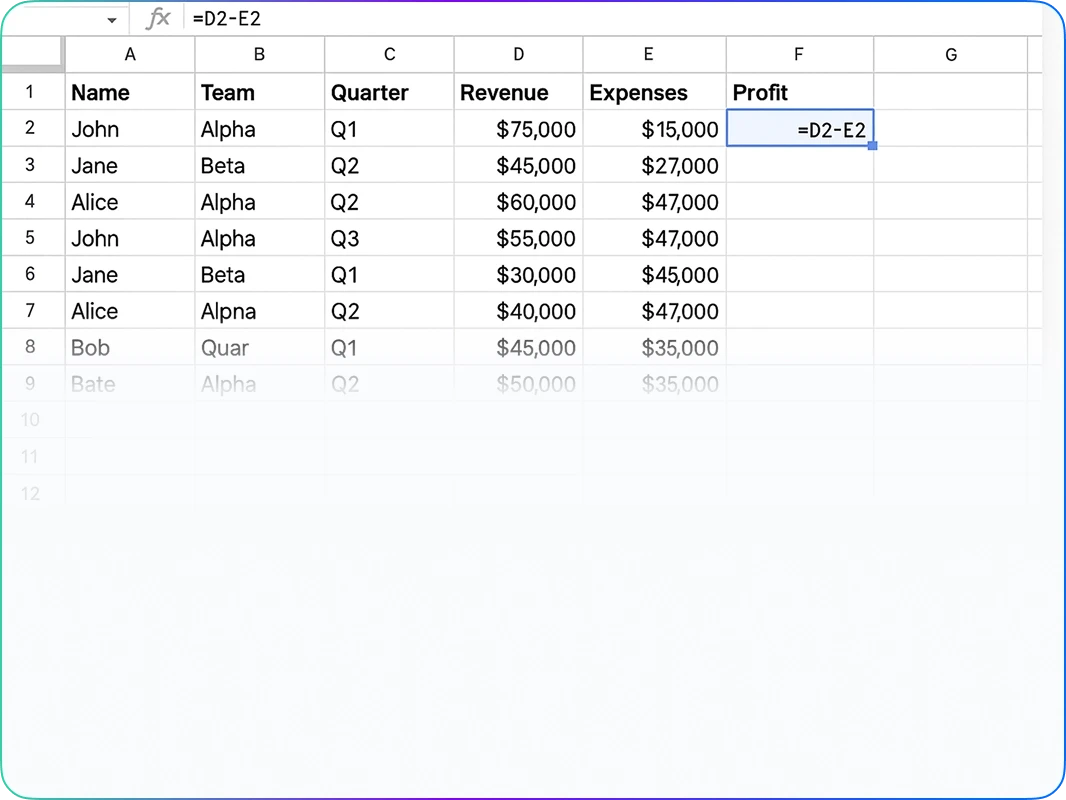
Task: Click row 1 header number
Action: click(x=31, y=92)
